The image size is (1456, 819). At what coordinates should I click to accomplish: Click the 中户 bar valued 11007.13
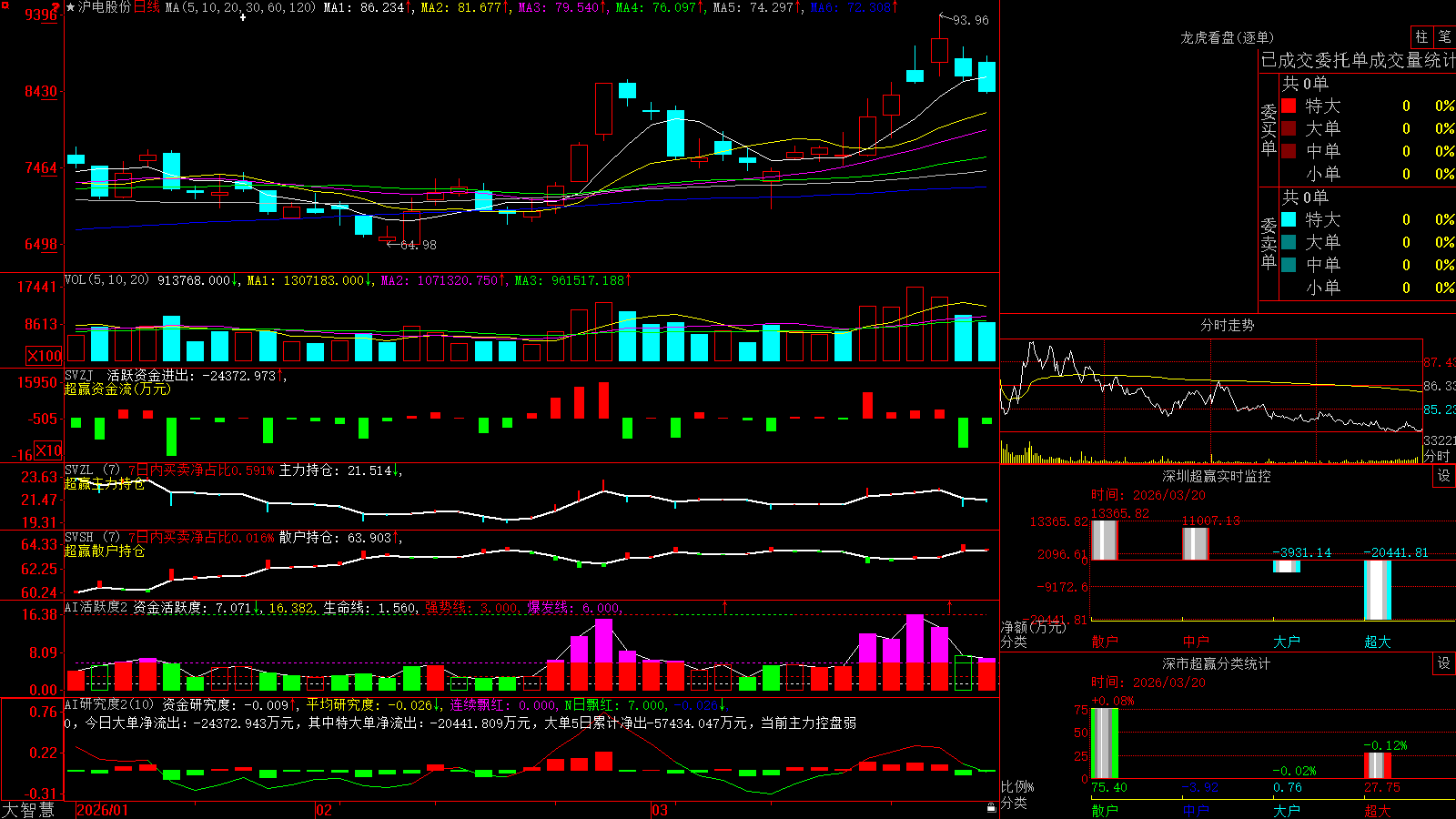(1195, 543)
